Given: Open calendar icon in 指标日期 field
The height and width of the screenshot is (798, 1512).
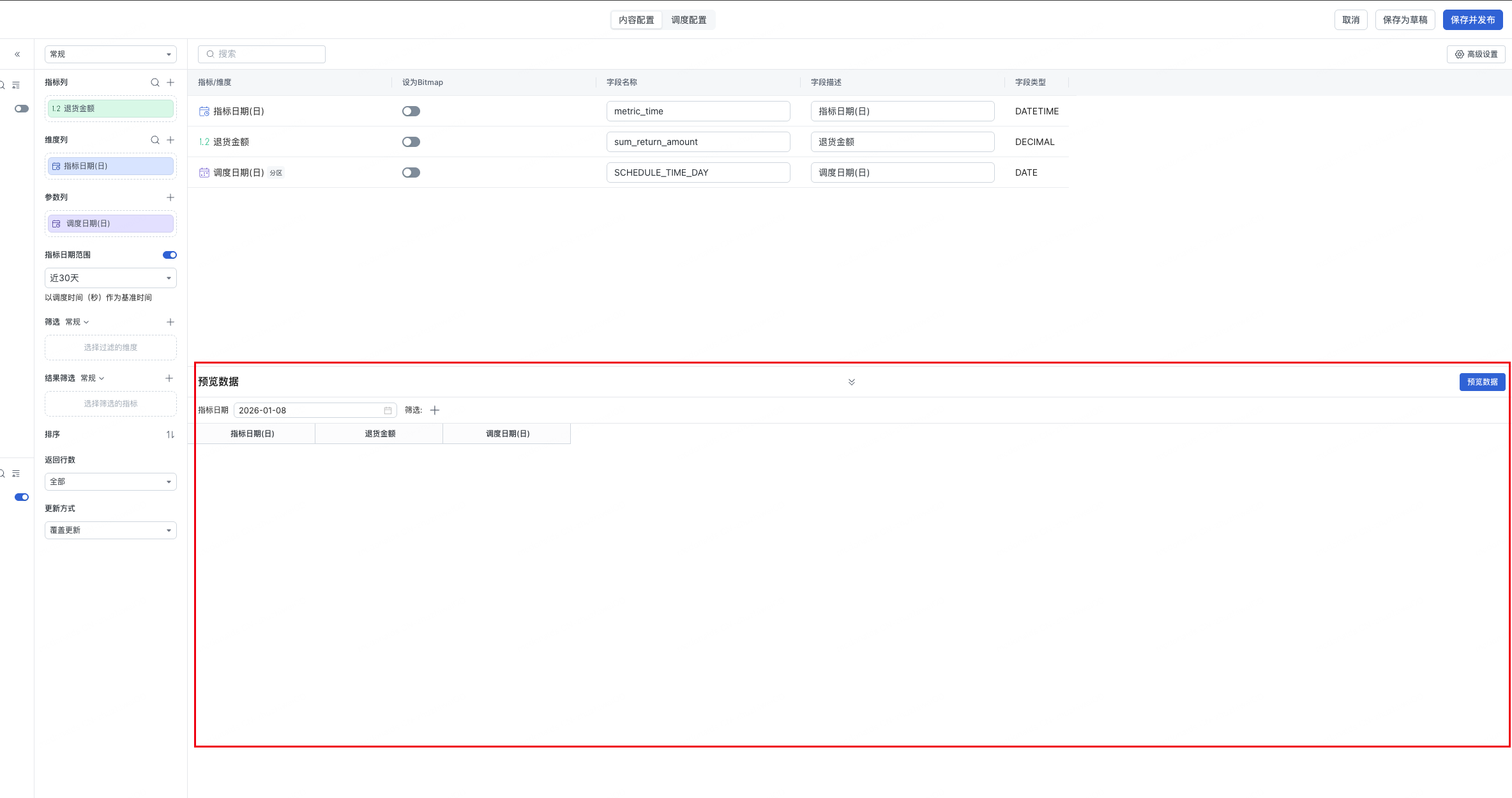Looking at the screenshot, I should pos(388,410).
